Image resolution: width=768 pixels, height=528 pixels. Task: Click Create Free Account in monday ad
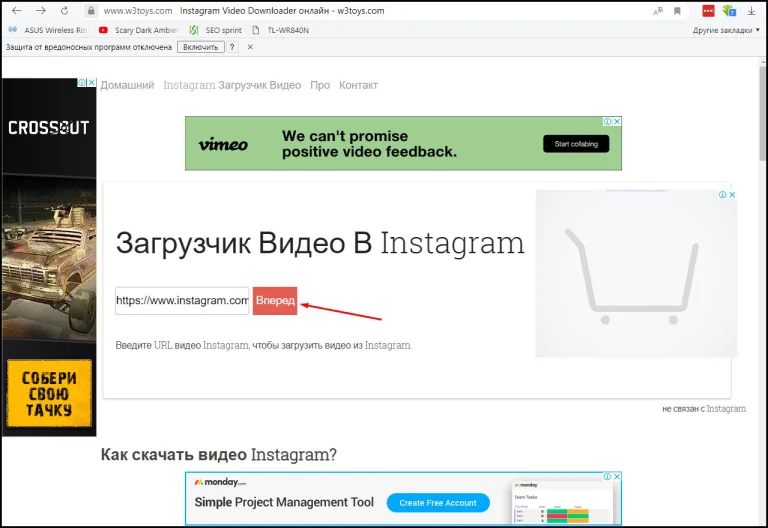pyautogui.click(x=438, y=503)
